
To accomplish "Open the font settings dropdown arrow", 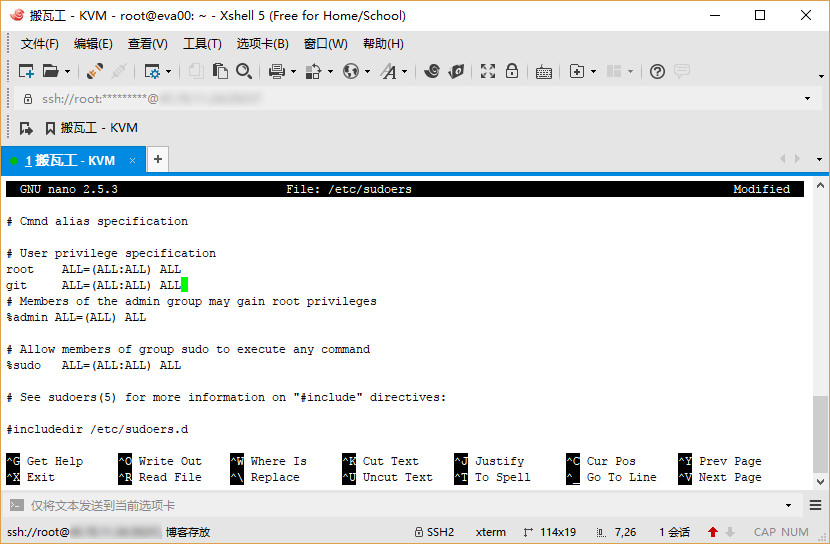I will [405, 72].
